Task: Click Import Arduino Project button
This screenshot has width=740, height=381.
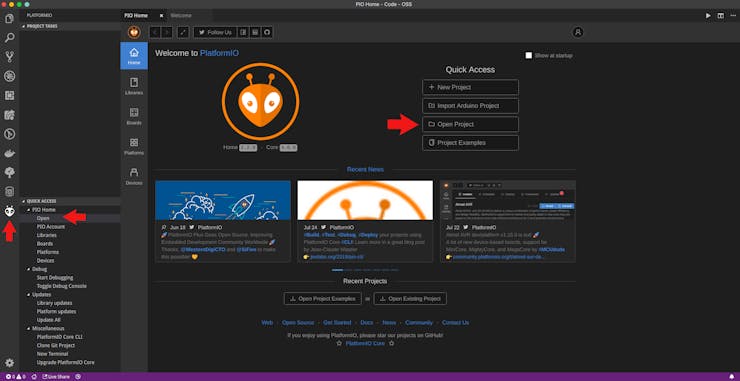Action: click(470, 106)
